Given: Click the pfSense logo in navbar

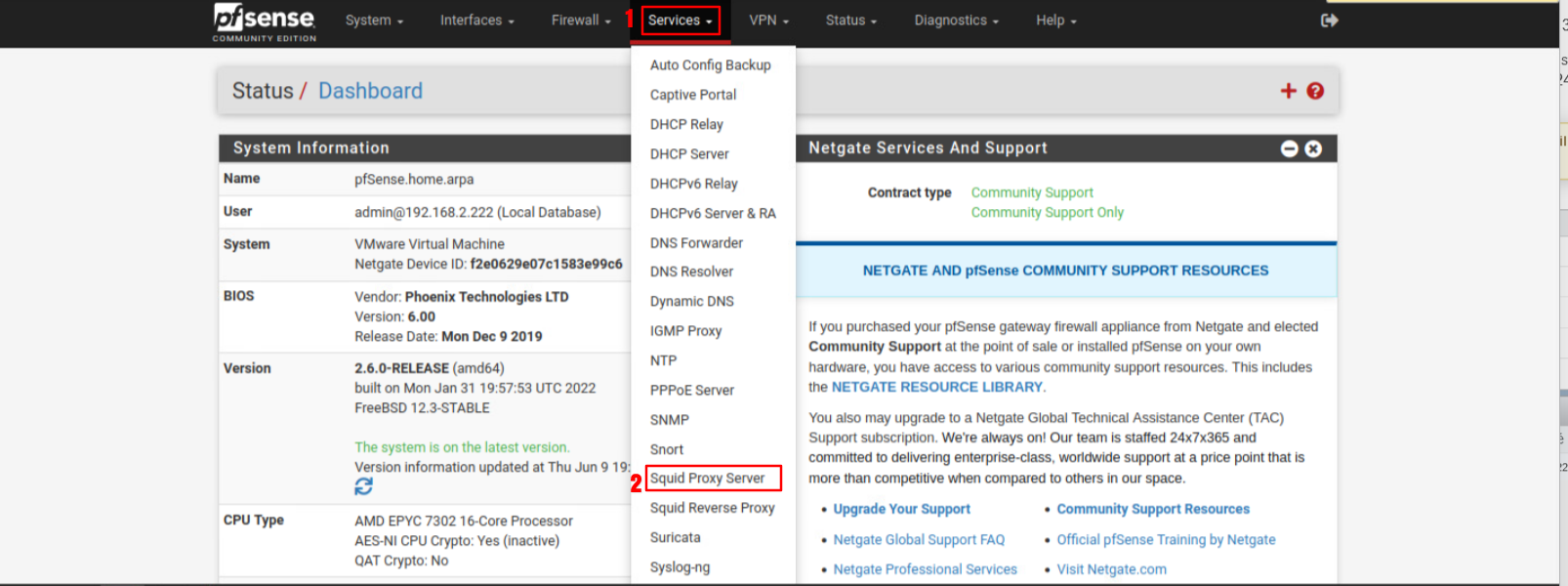Looking at the screenshot, I should pos(264,21).
